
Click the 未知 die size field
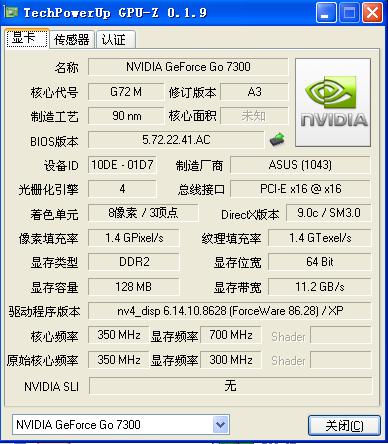(x=254, y=116)
